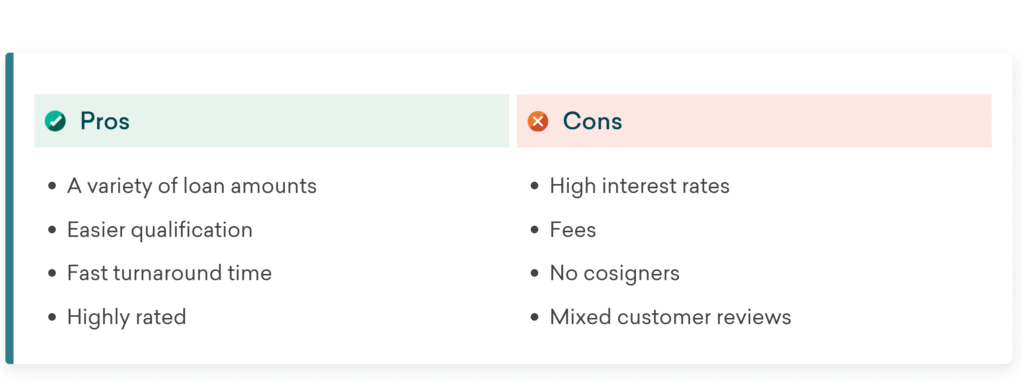
Task: Click the green checkmark icon beside Pros
Action: point(55,121)
